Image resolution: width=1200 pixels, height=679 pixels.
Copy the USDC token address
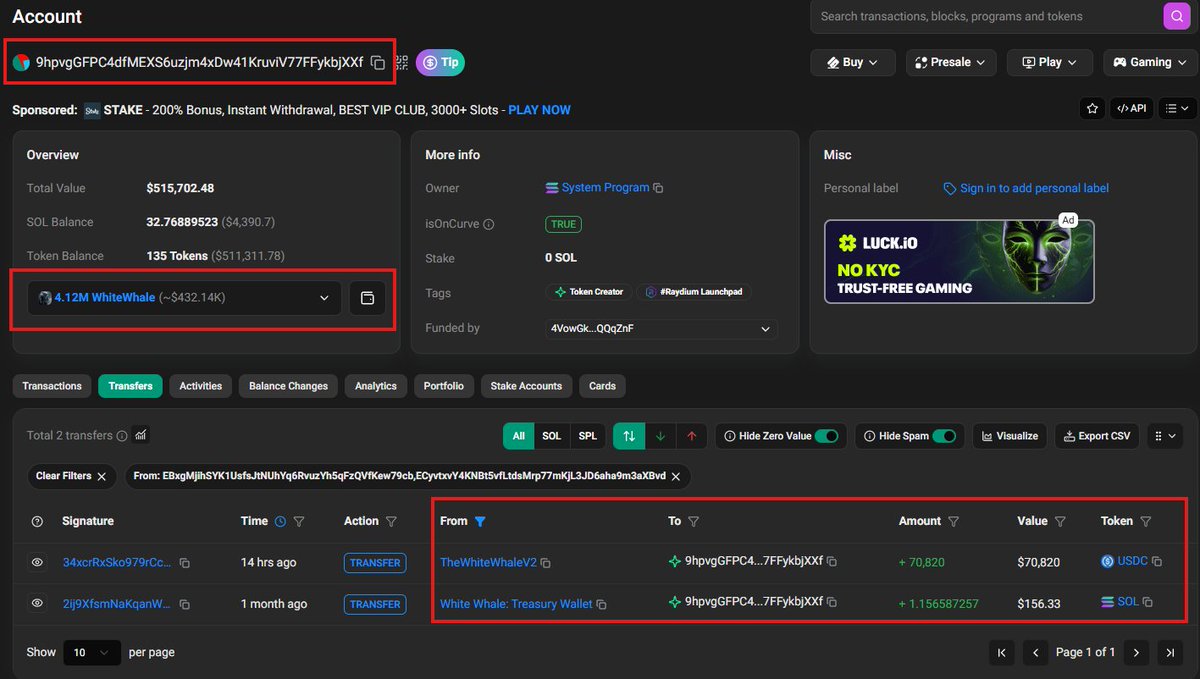point(1157,562)
